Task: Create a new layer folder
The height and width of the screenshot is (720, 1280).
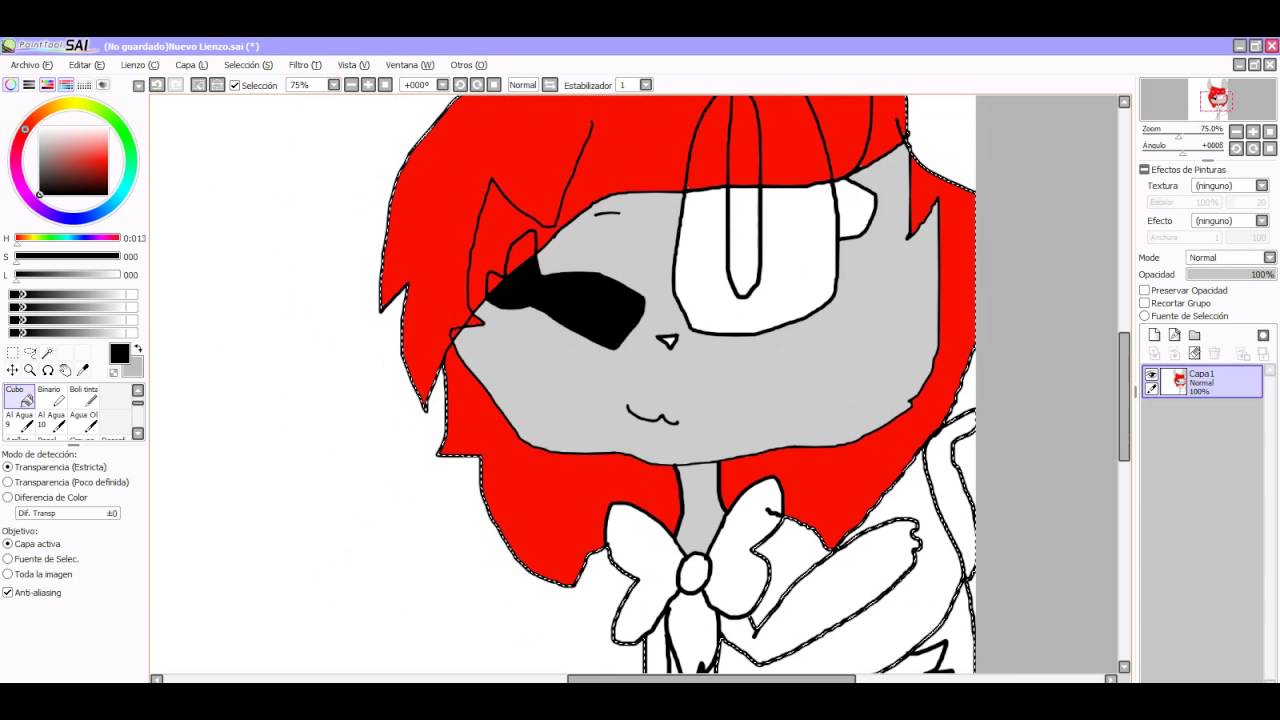Action: (x=1194, y=335)
